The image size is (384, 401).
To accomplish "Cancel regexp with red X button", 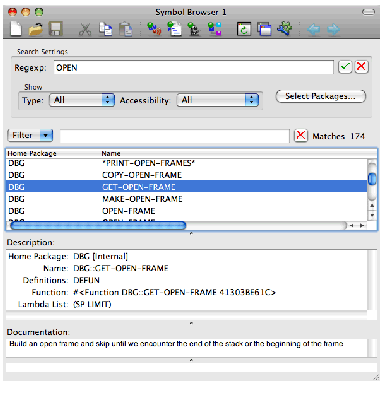I will [361, 67].
